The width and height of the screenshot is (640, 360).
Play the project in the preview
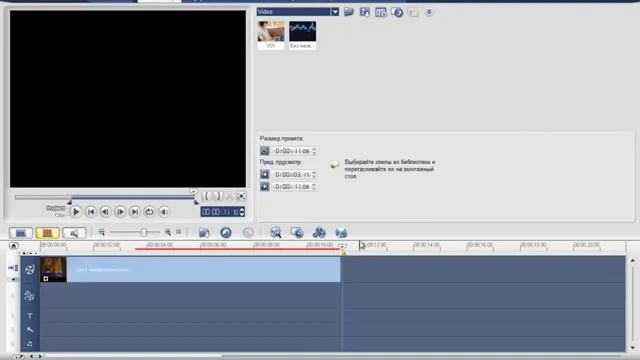tap(76, 211)
